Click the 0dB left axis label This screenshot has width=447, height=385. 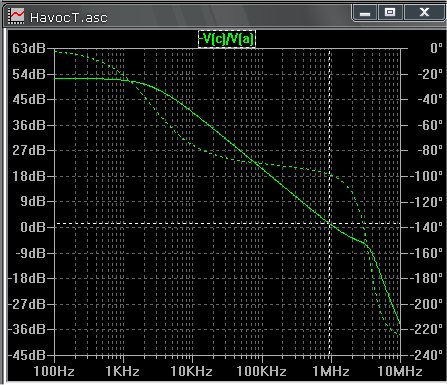coord(33,227)
